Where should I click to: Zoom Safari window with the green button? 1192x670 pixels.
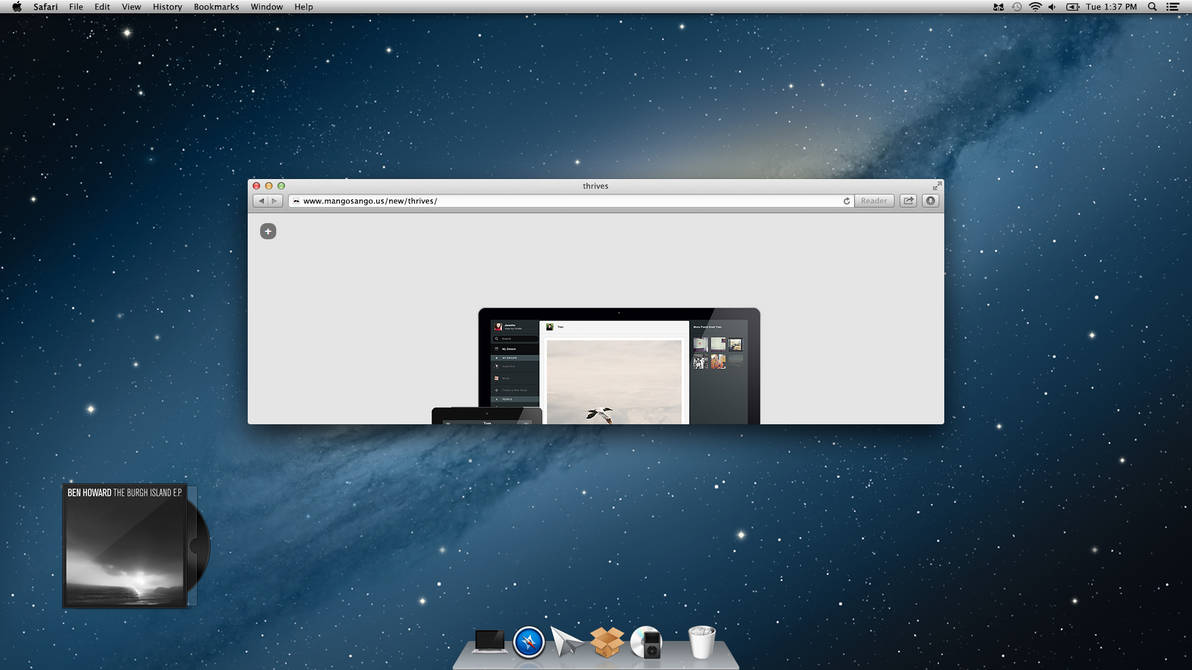281,186
